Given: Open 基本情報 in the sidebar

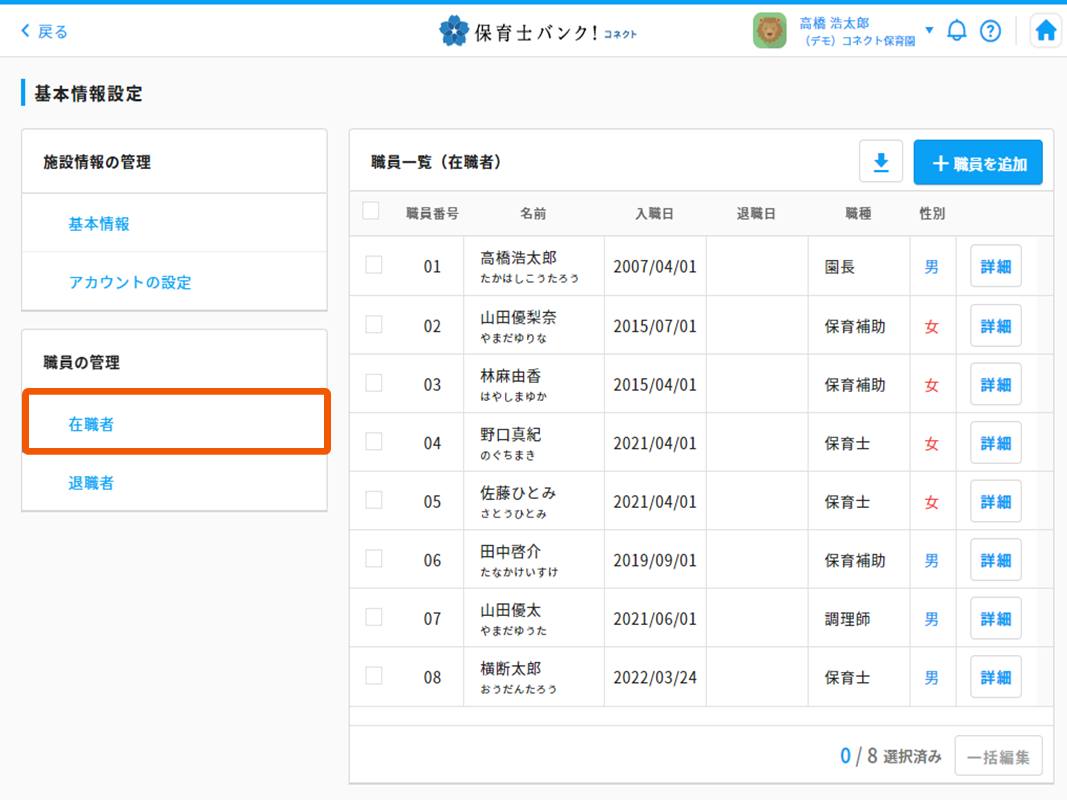Looking at the screenshot, I should click(99, 224).
